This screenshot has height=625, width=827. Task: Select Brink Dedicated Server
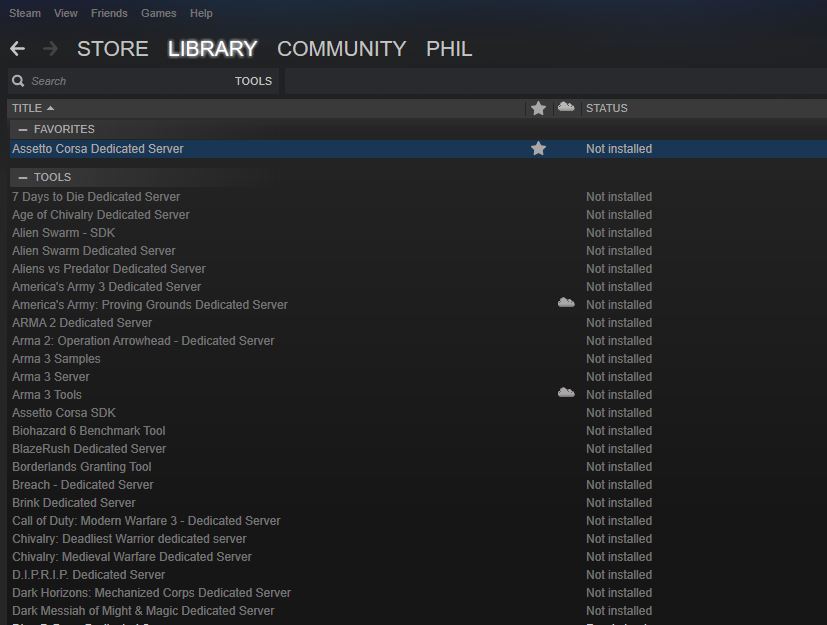74,503
